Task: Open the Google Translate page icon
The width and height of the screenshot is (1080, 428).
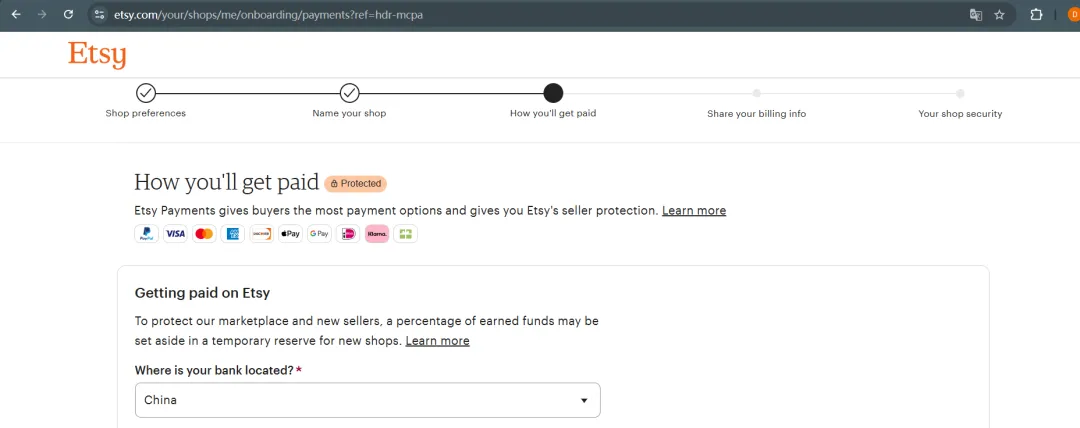Action: 975,15
